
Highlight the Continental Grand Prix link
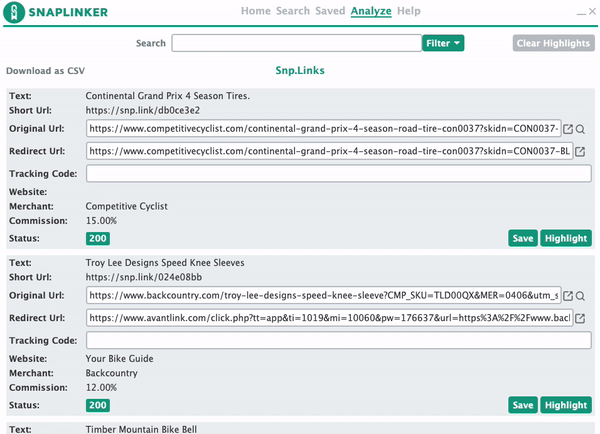click(x=566, y=238)
